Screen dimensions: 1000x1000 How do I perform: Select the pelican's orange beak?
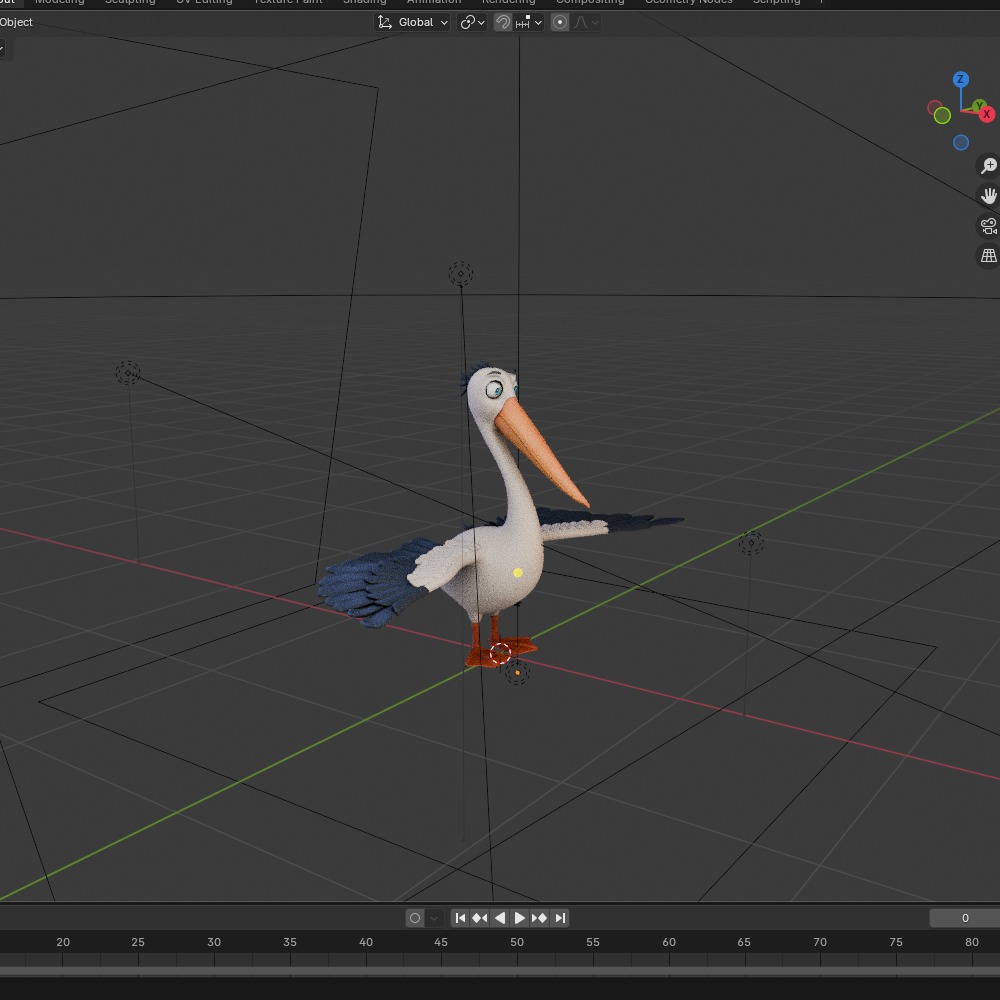tap(539, 452)
